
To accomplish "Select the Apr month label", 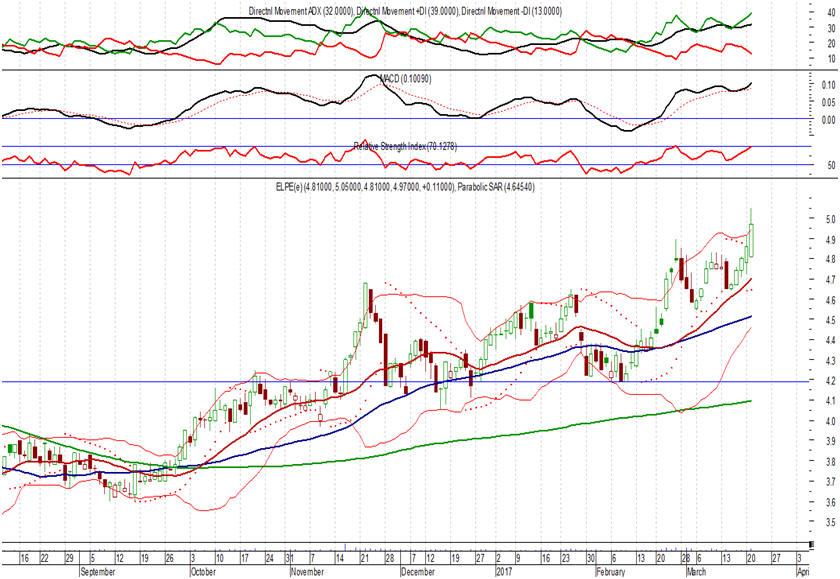I will (802, 572).
